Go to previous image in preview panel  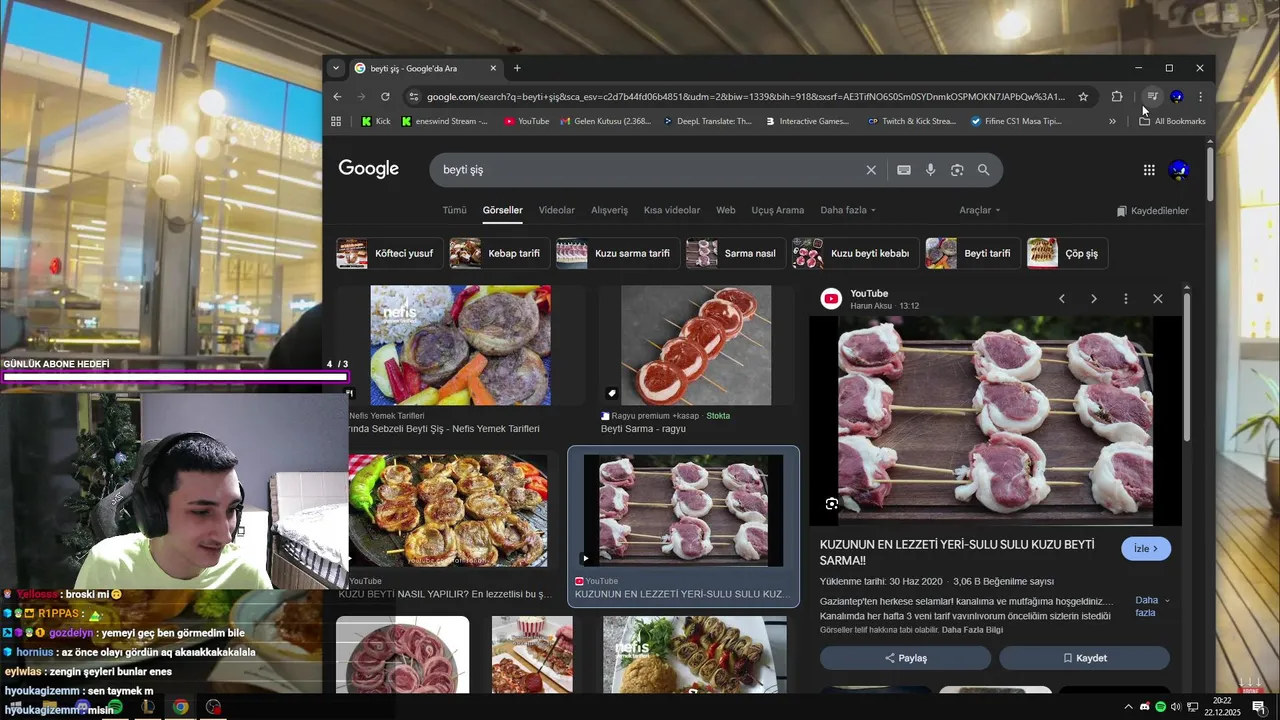tap(1062, 299)
